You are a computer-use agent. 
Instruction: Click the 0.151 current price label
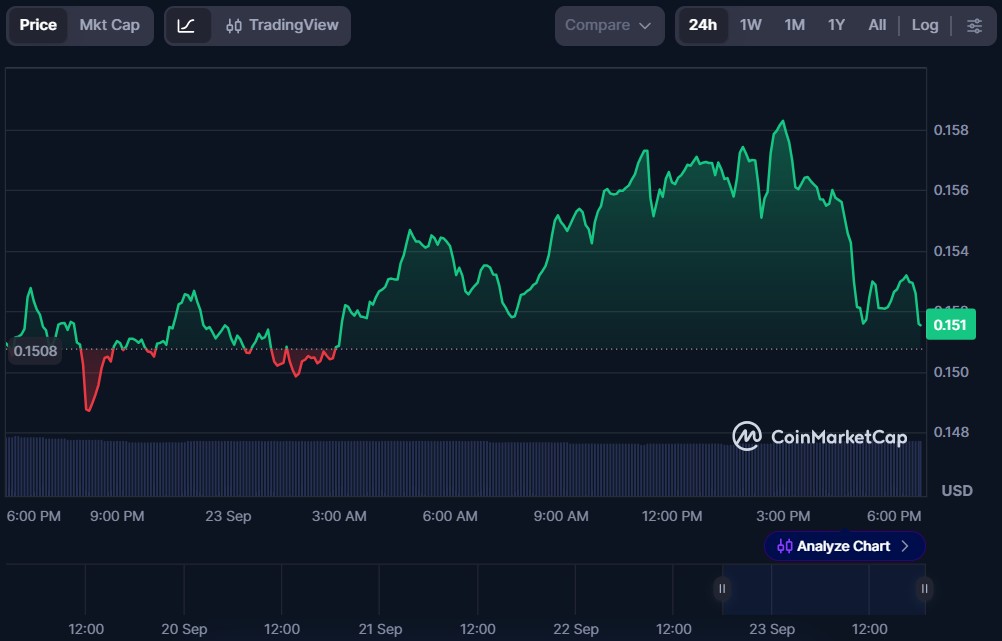point(950,325)
